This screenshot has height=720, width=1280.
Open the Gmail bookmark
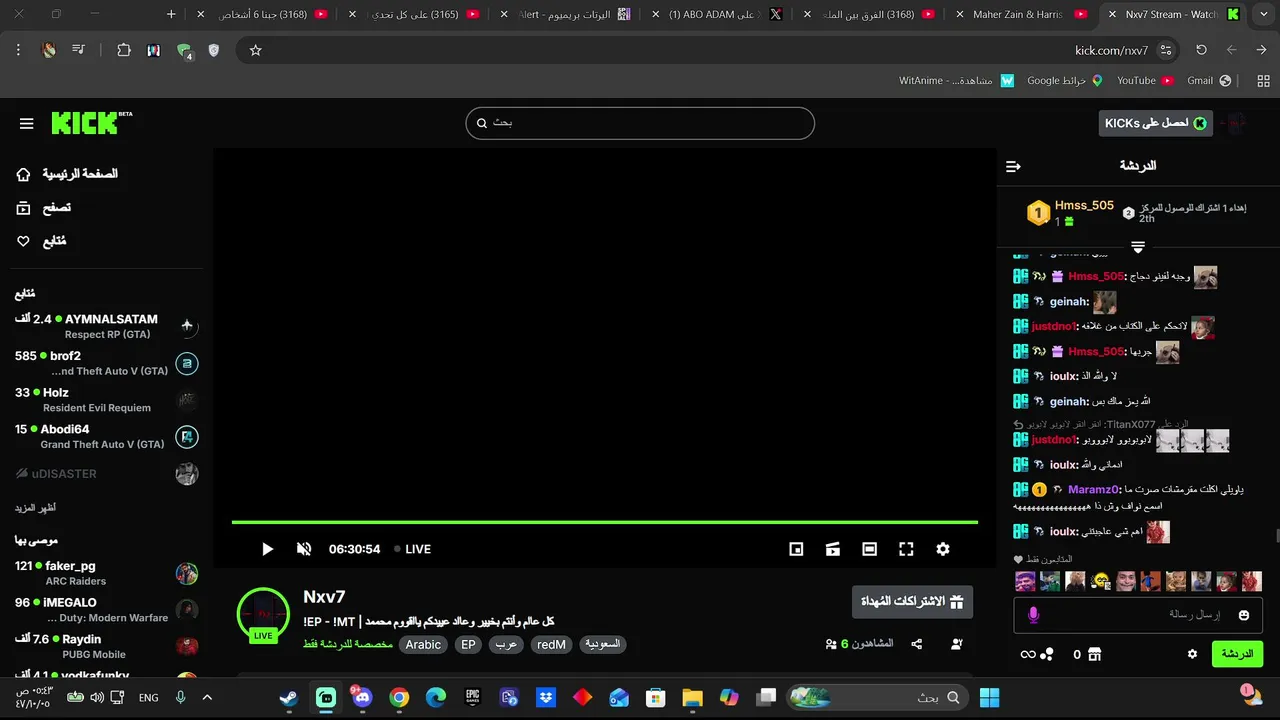(1208, 80)
